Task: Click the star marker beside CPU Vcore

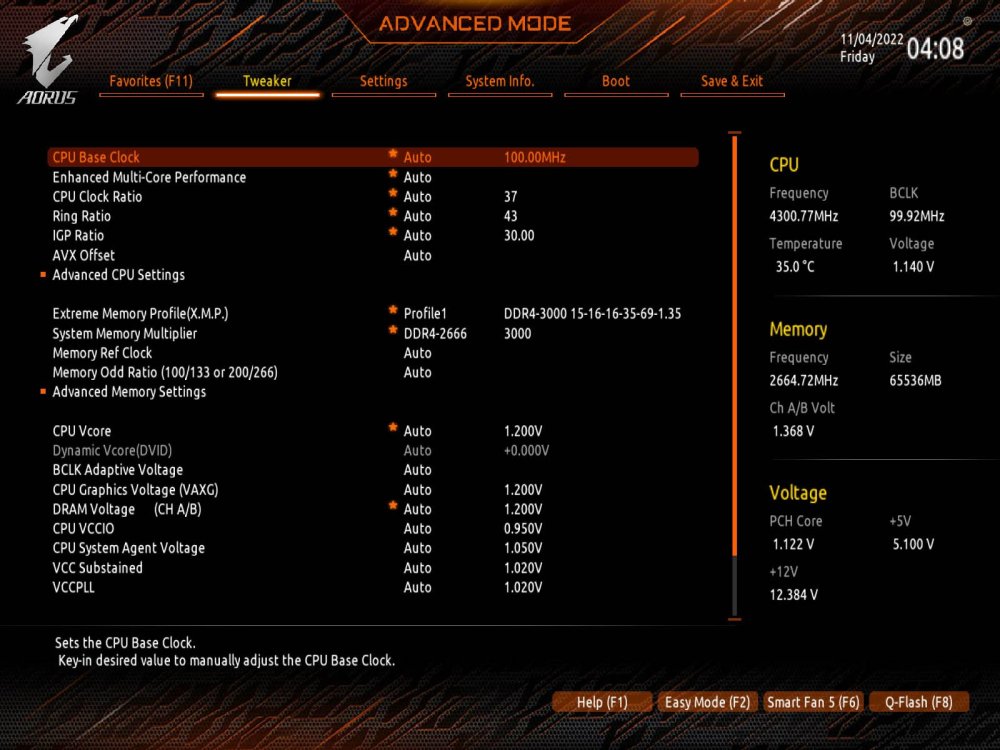Action: 393,428
